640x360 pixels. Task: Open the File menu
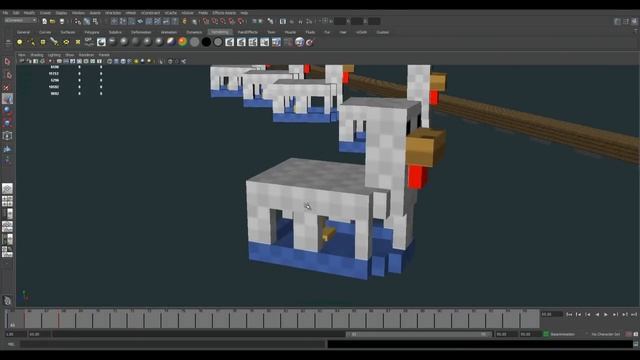point(5,13)
